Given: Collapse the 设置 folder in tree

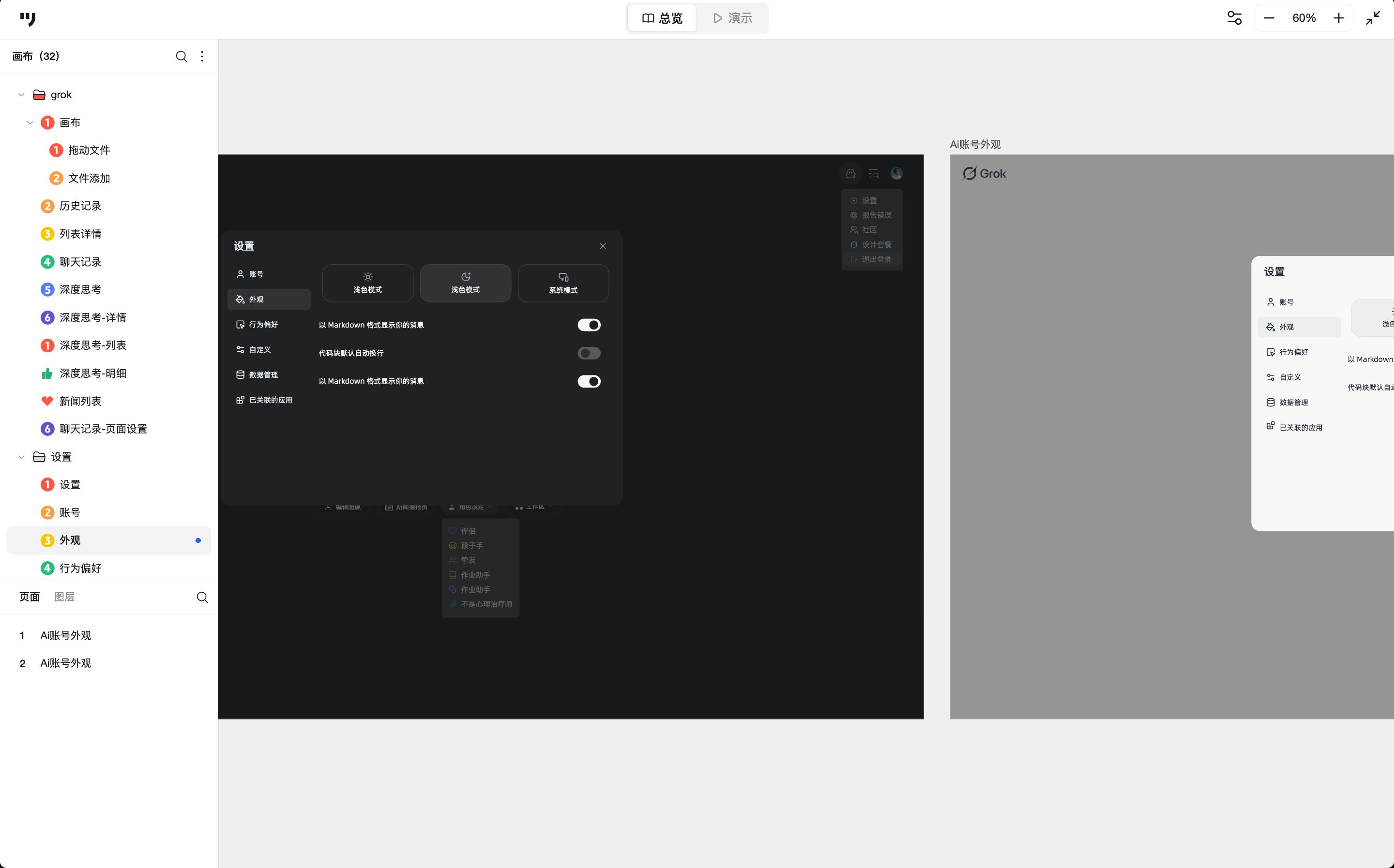Looking at the screenshot, I should pyautogui.click(x=21, y=457).
